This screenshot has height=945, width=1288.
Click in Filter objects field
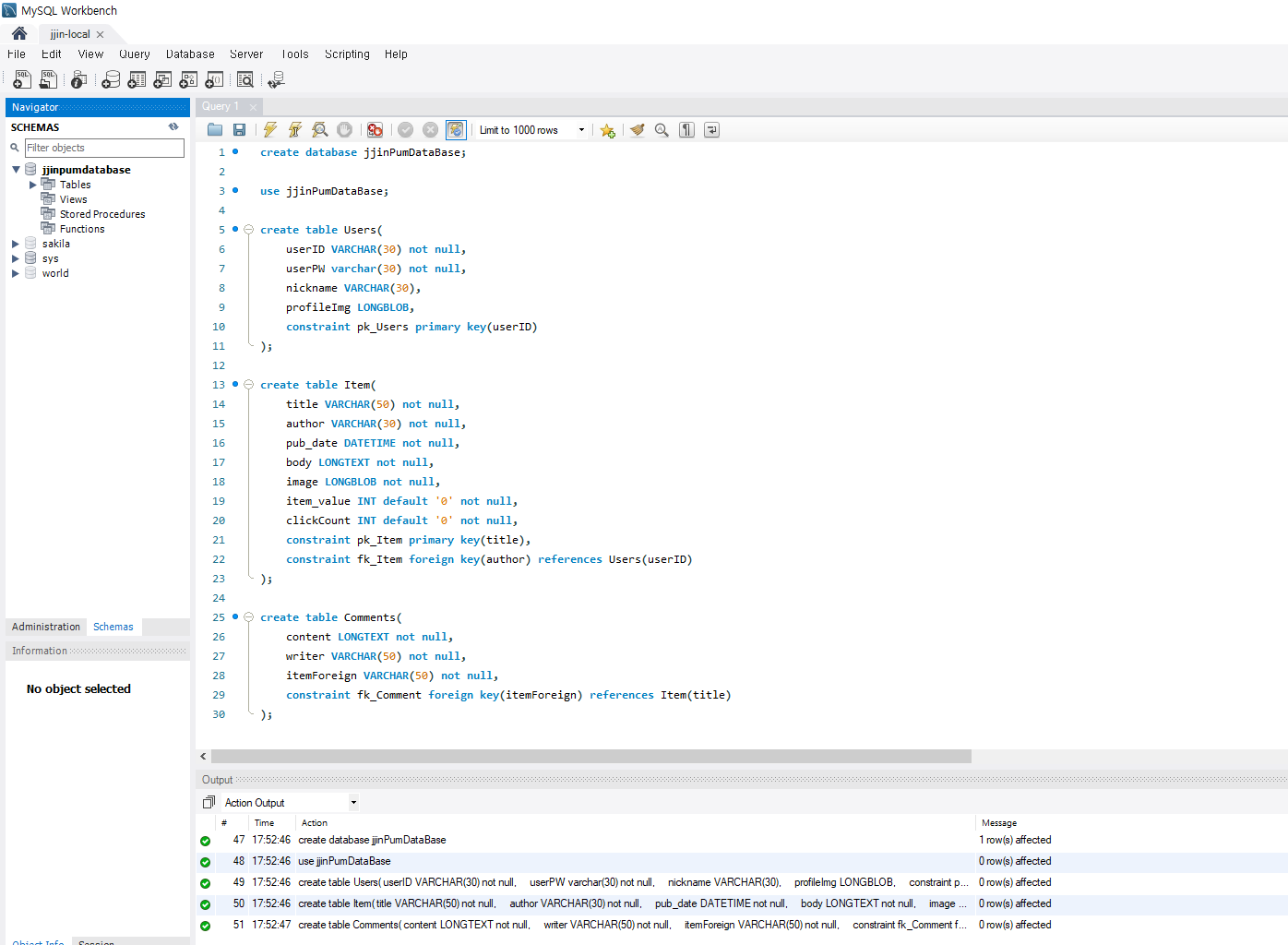[x=104, y=148]
